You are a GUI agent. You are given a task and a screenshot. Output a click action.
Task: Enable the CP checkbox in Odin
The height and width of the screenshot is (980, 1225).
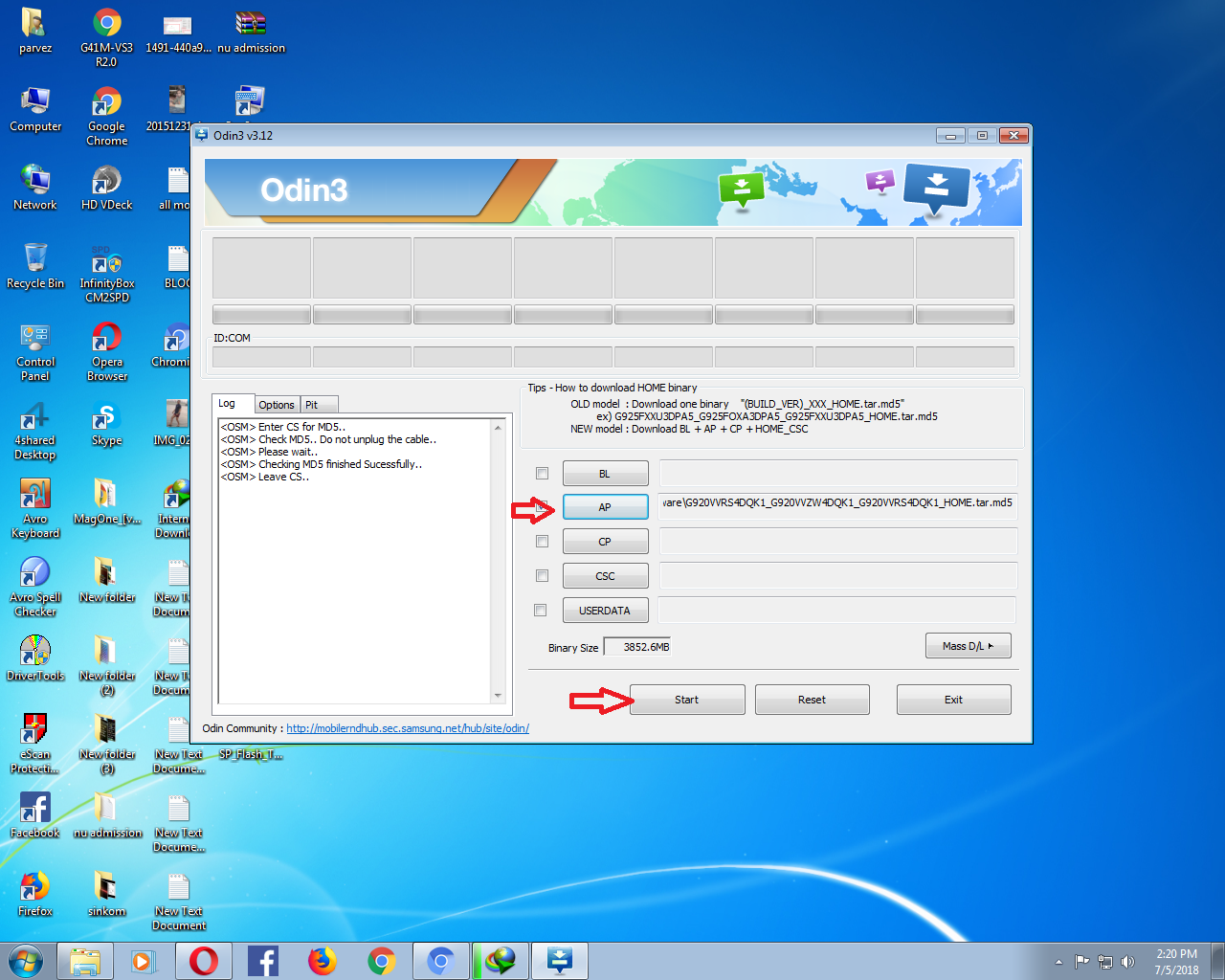543,542
